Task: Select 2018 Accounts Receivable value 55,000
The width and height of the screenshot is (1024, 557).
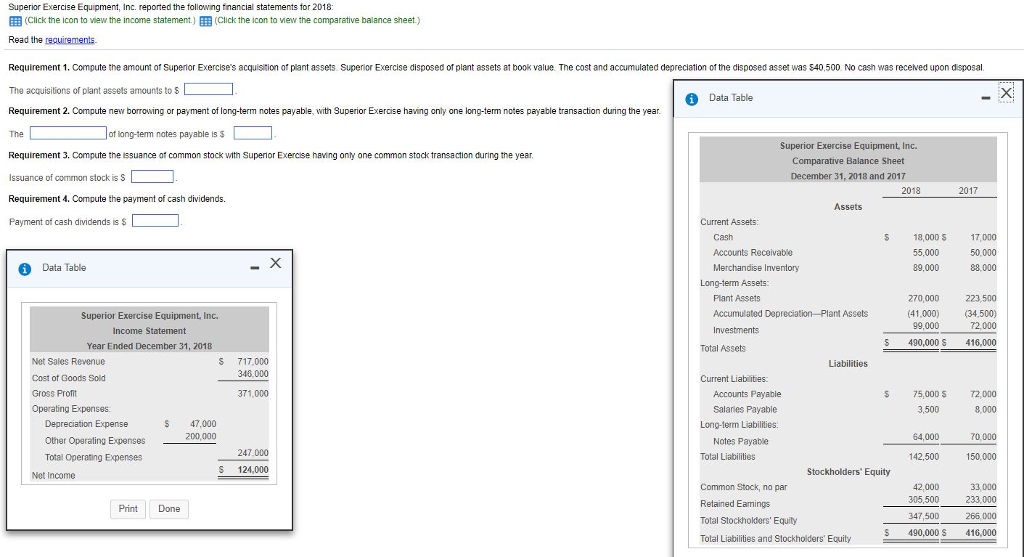Action: 926,253
